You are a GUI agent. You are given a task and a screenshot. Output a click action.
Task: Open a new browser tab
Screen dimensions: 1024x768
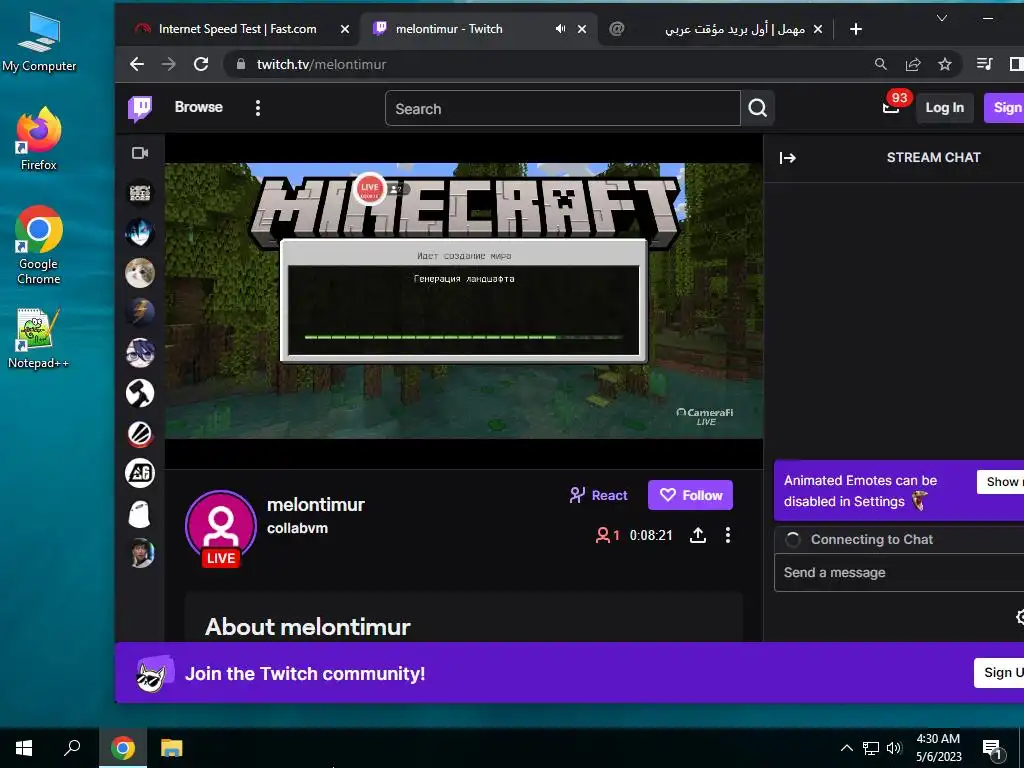(856, 29)
